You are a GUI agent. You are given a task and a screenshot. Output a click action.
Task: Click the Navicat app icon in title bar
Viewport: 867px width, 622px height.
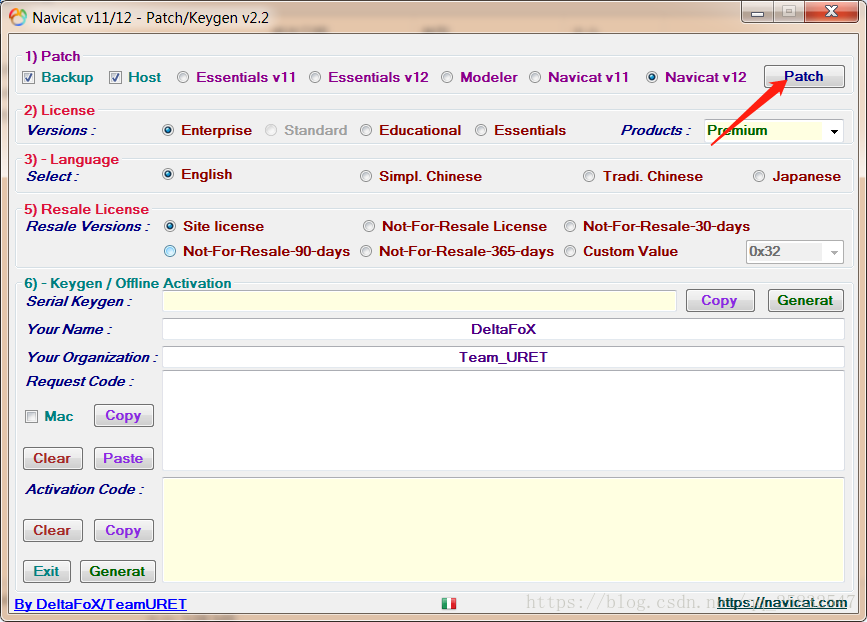tap(18, 18)
